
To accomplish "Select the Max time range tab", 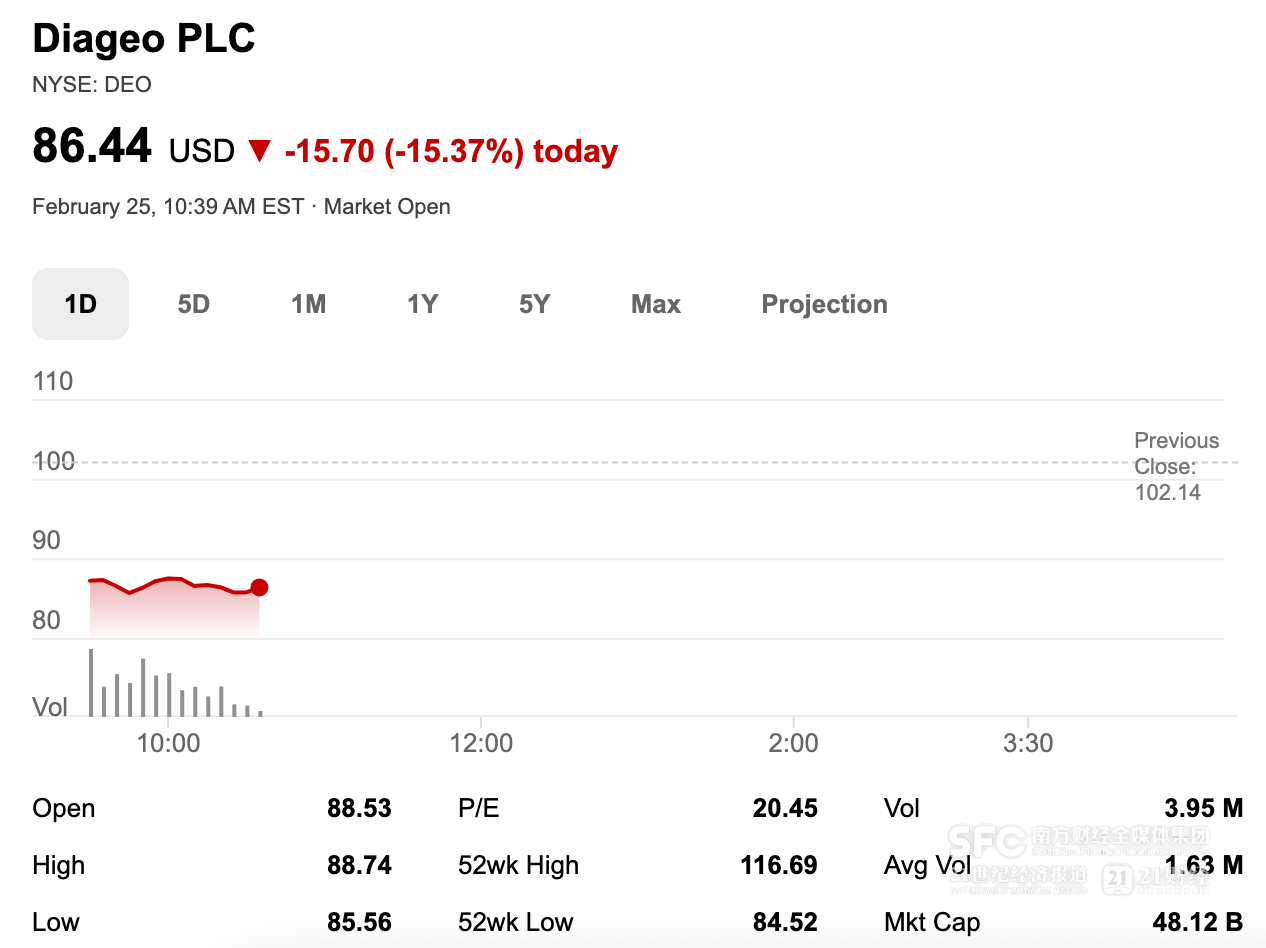I will coord(656,304).
